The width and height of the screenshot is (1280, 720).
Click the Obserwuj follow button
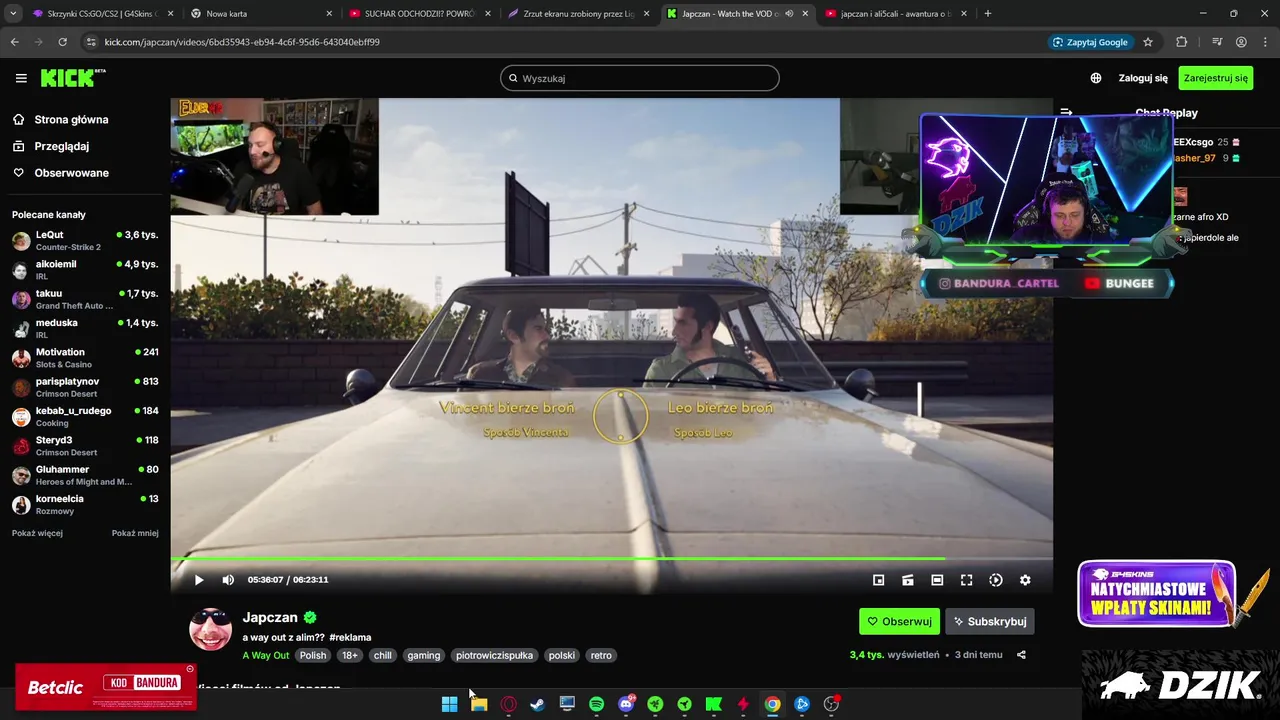899,621
